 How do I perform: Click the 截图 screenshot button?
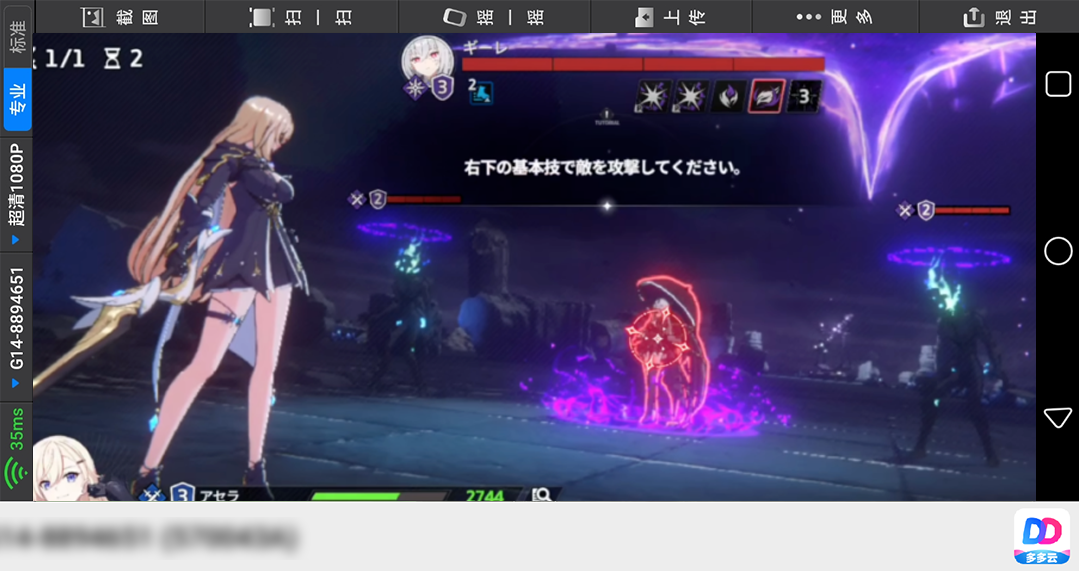(x=120, y=17)
